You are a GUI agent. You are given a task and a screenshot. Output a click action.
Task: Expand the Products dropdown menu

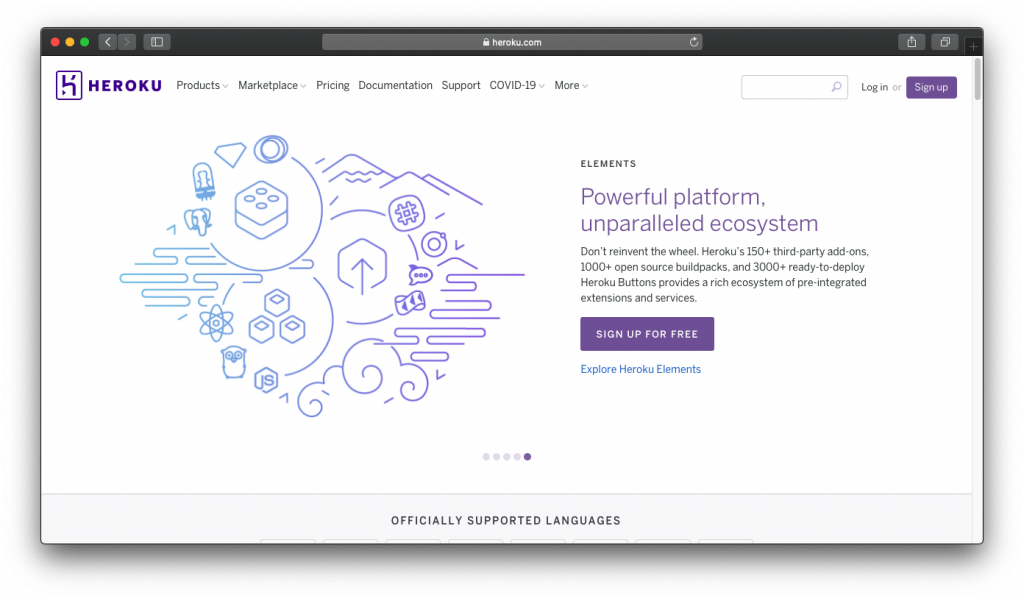[x=202, y=86]
